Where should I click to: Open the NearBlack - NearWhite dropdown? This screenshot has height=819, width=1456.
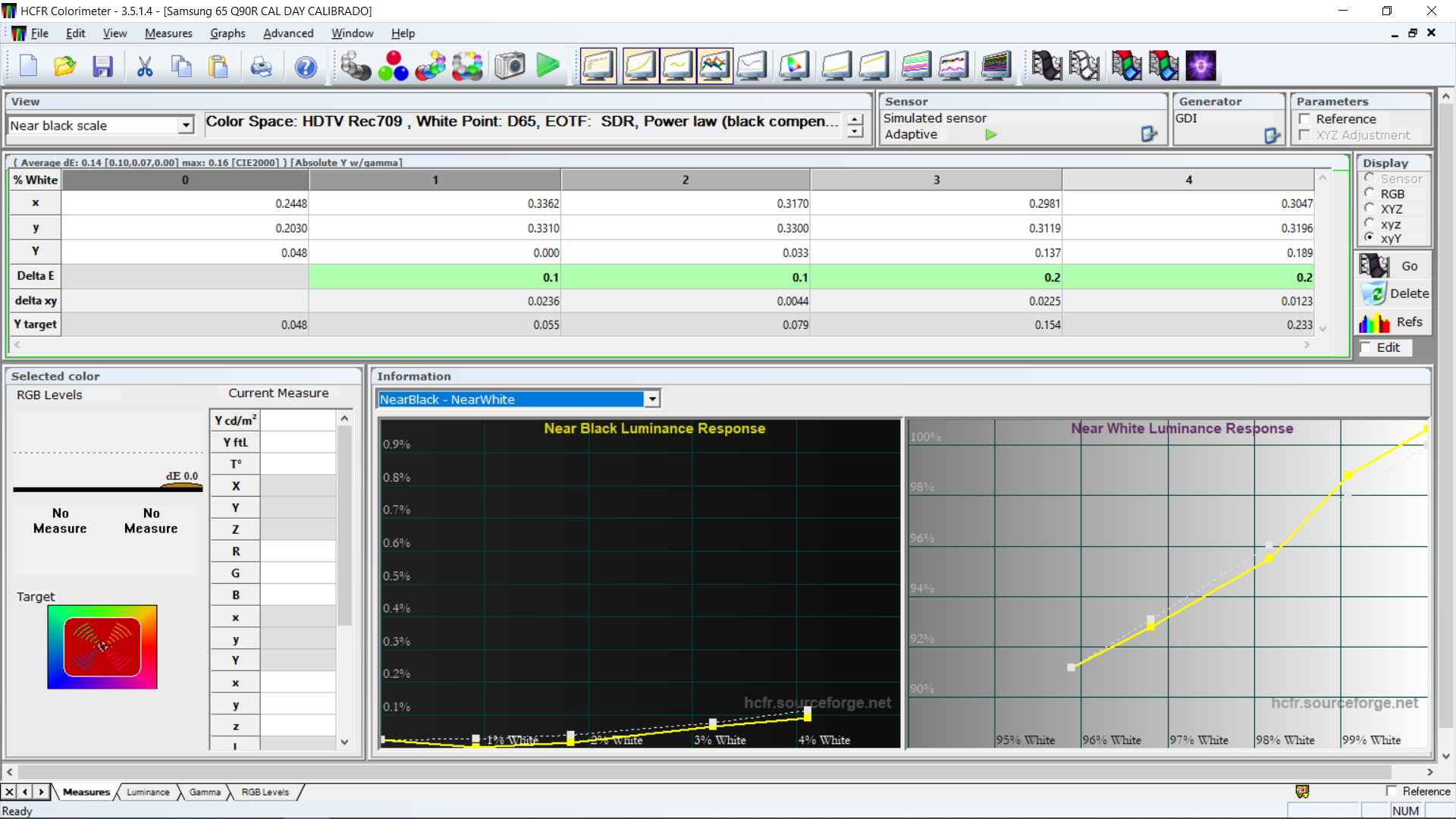click(652, 399)
